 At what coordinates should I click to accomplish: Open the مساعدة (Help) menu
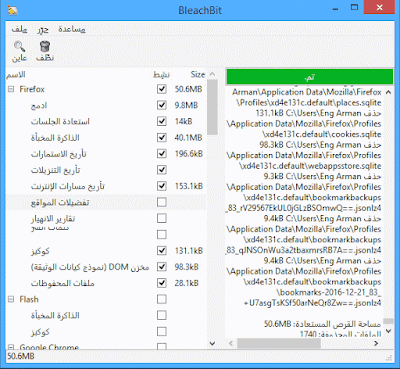[x=72, y=29]
